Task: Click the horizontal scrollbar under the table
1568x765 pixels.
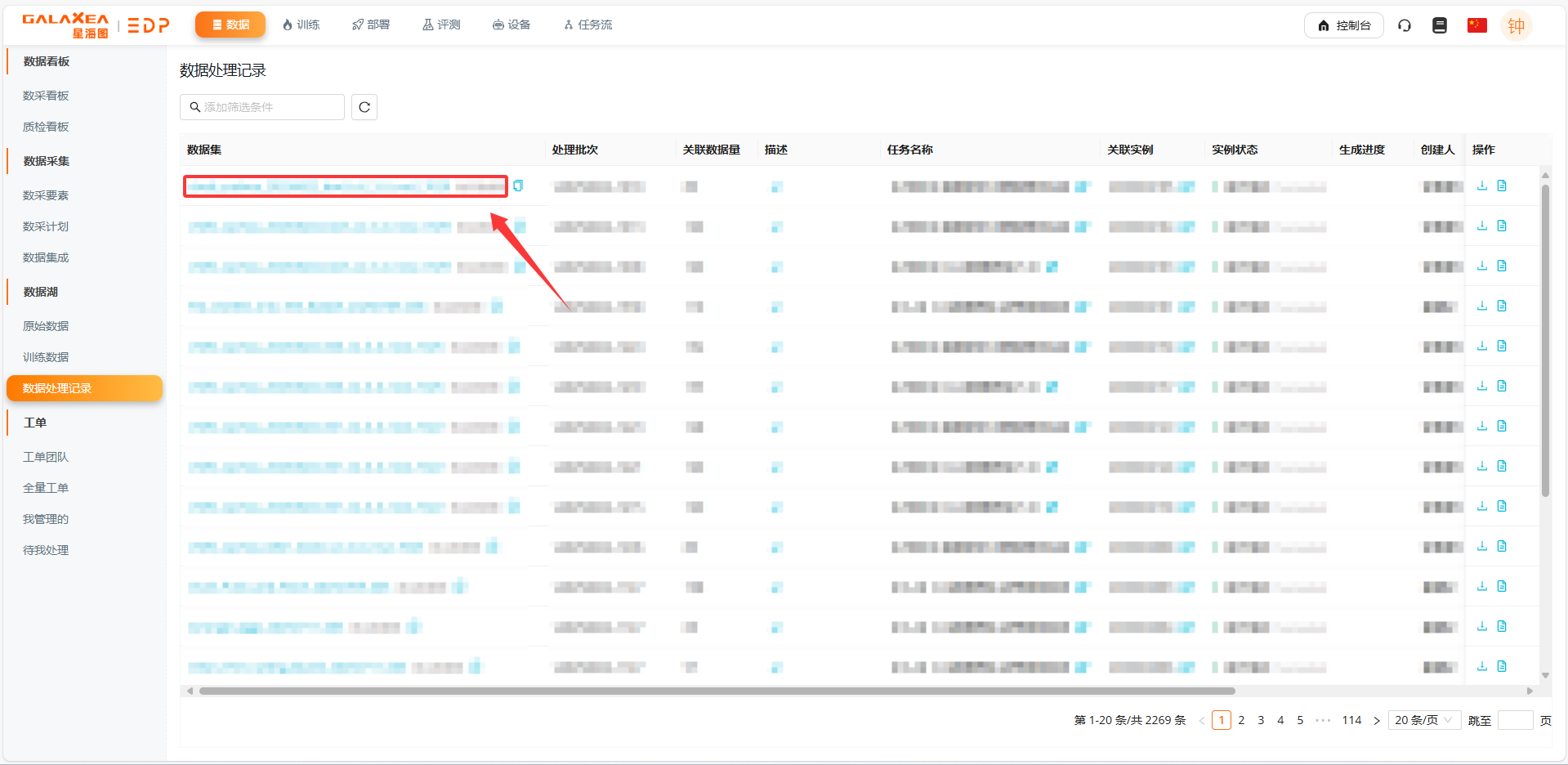Action: click(x=717, y=691)
